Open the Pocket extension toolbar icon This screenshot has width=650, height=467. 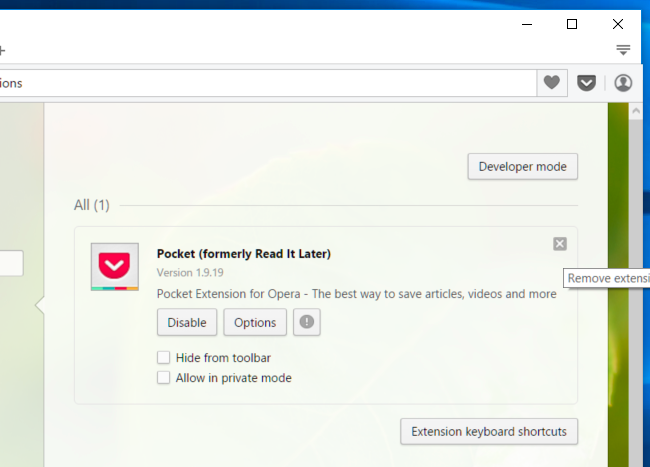point(587,83)
